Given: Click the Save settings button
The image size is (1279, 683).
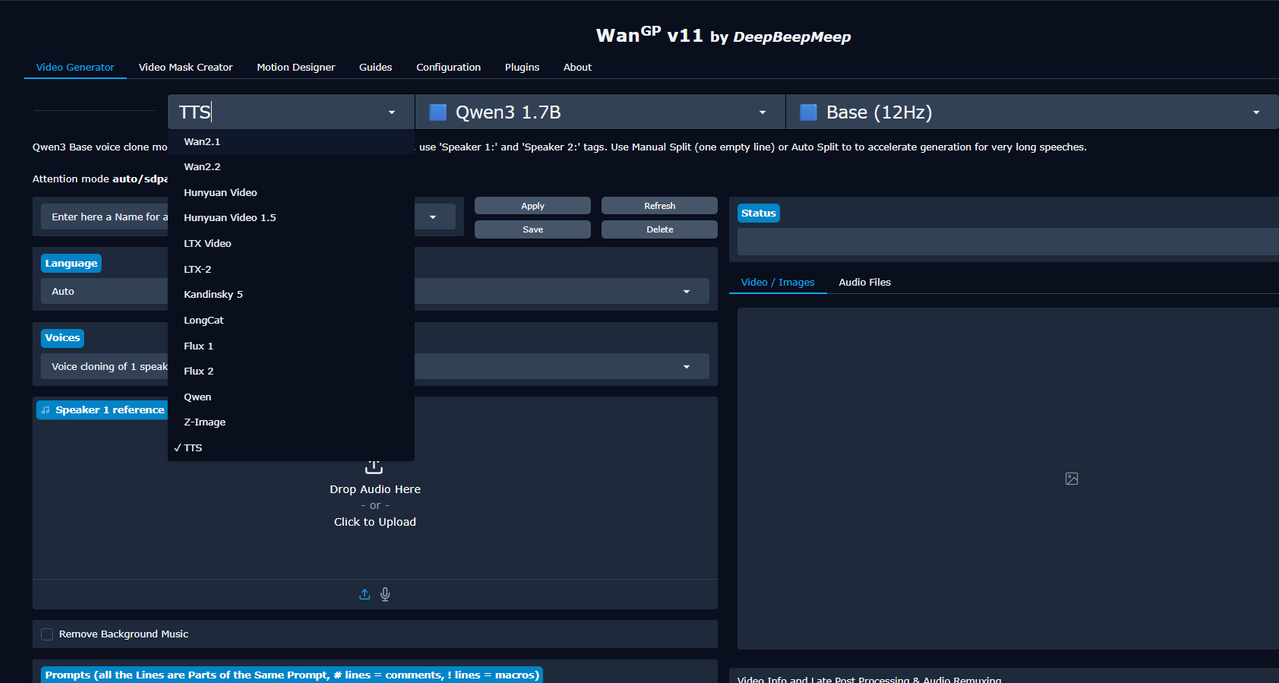Looking at the screenshot, I should (533, 230).
